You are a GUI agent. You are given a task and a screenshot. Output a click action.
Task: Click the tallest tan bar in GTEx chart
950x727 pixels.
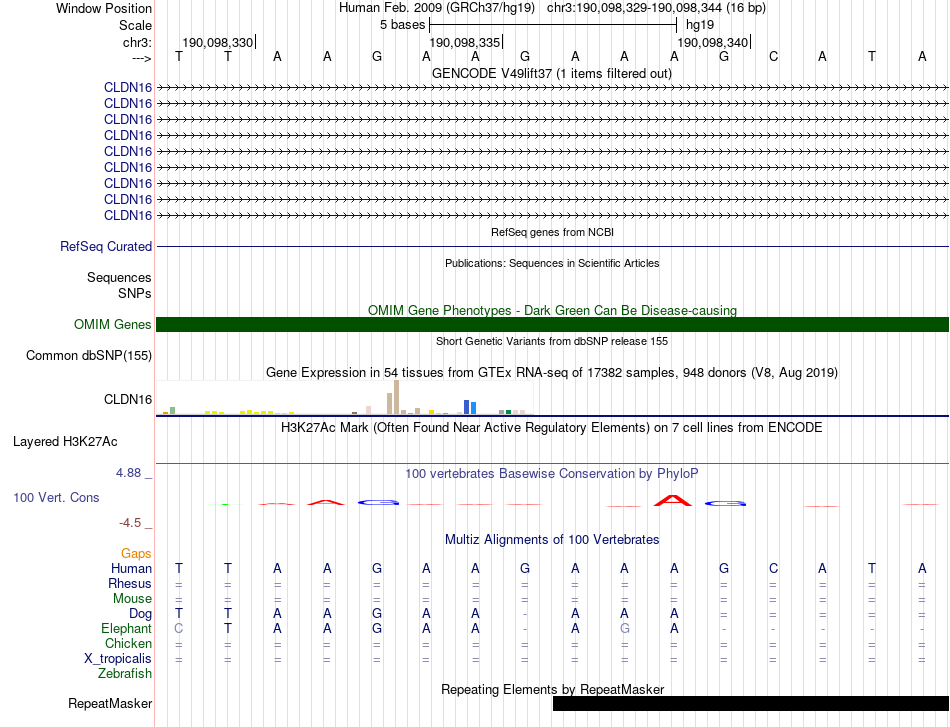[x=396, y=397]
